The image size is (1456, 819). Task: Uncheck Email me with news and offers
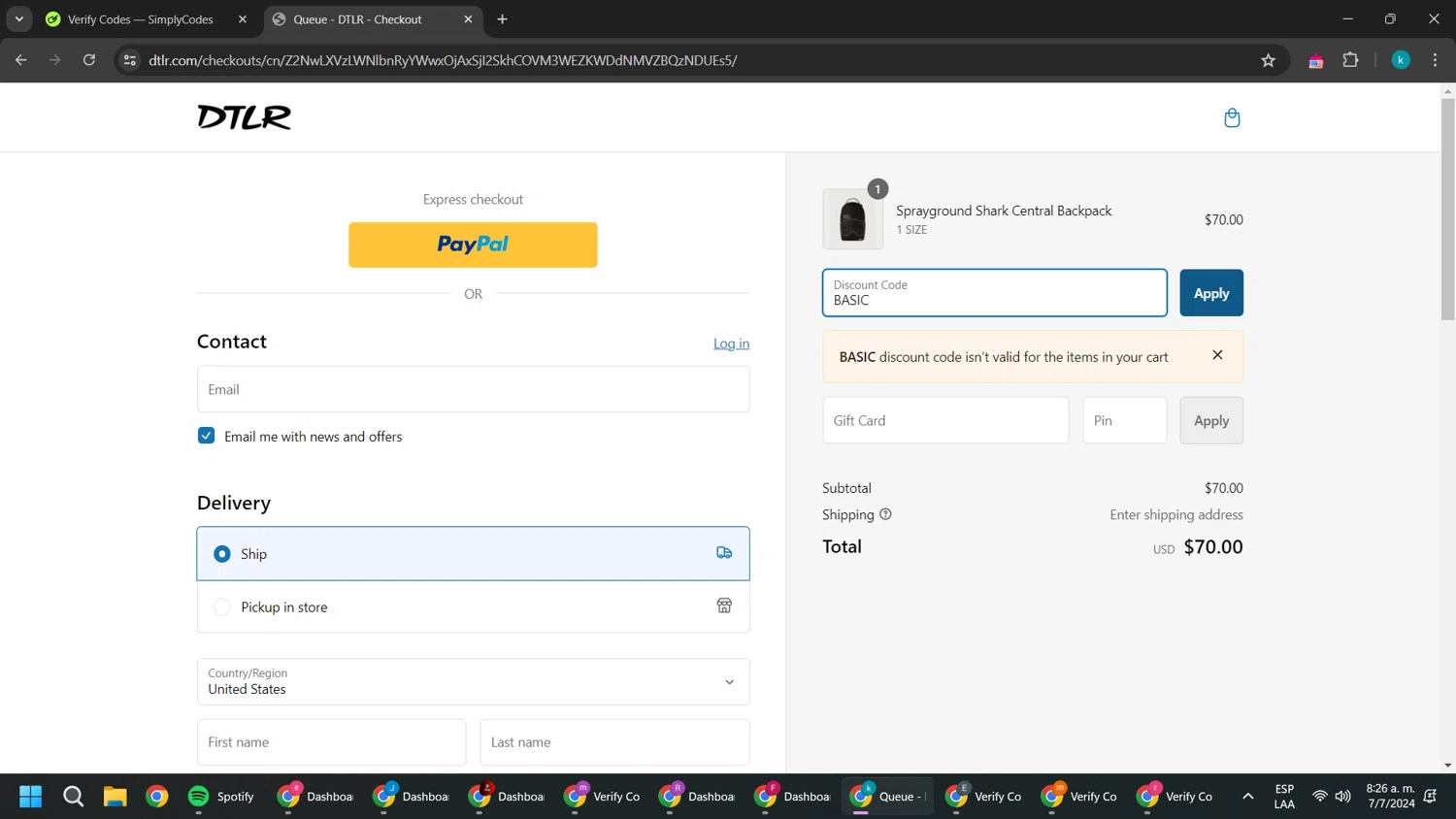(206, 436)
